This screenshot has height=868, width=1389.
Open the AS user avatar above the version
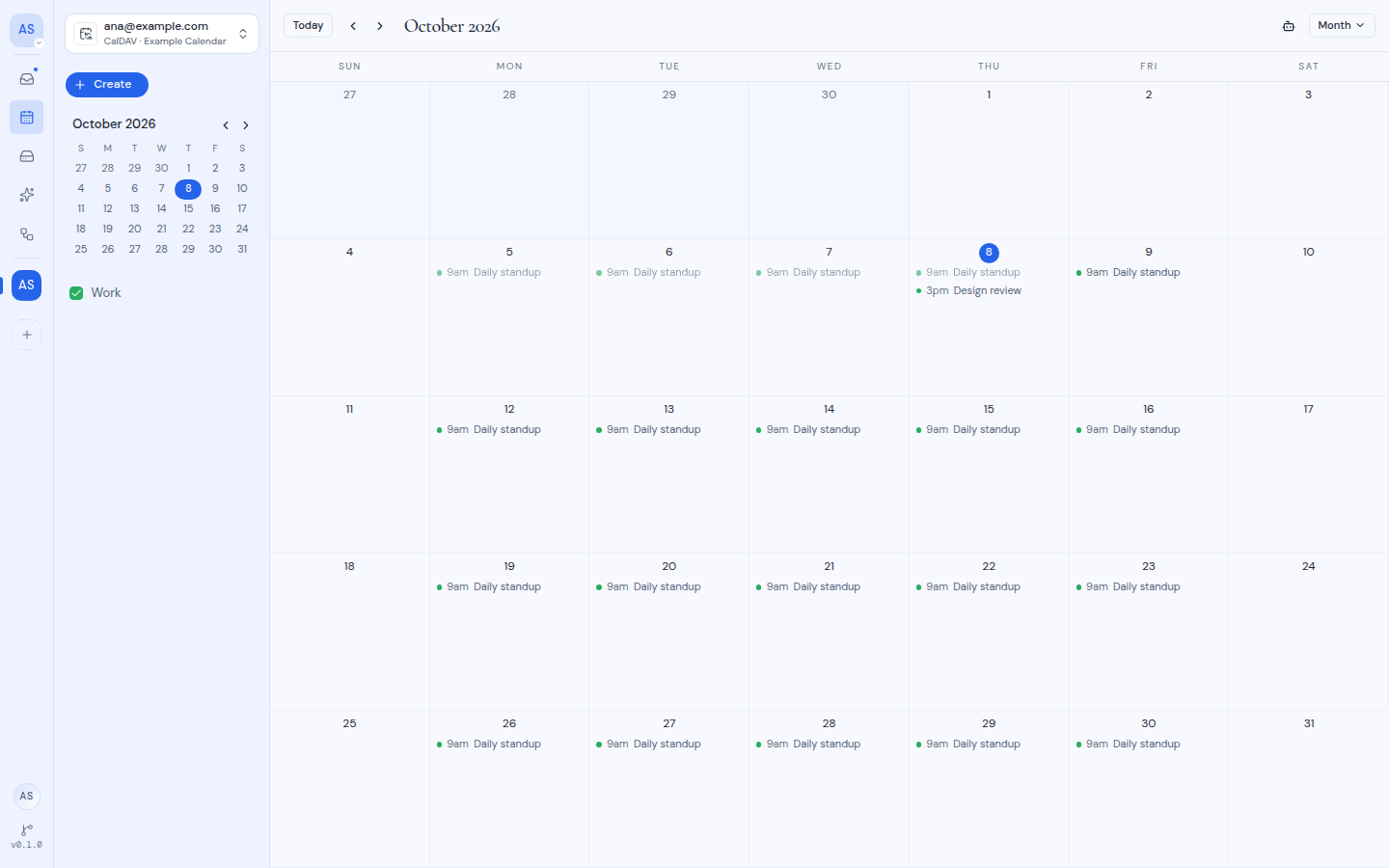[x=27, y=796]
